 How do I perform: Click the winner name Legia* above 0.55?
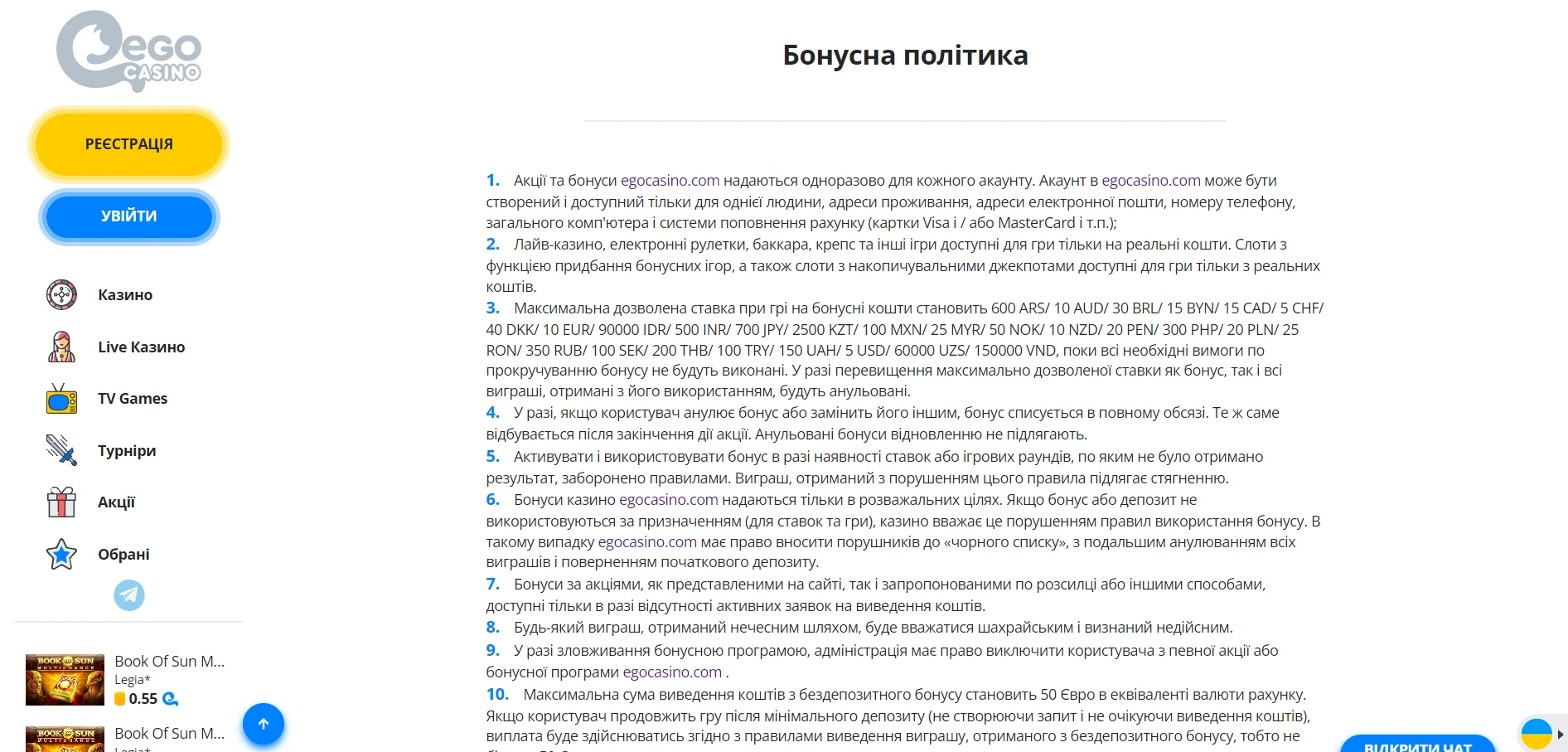(x=133, y=680)
